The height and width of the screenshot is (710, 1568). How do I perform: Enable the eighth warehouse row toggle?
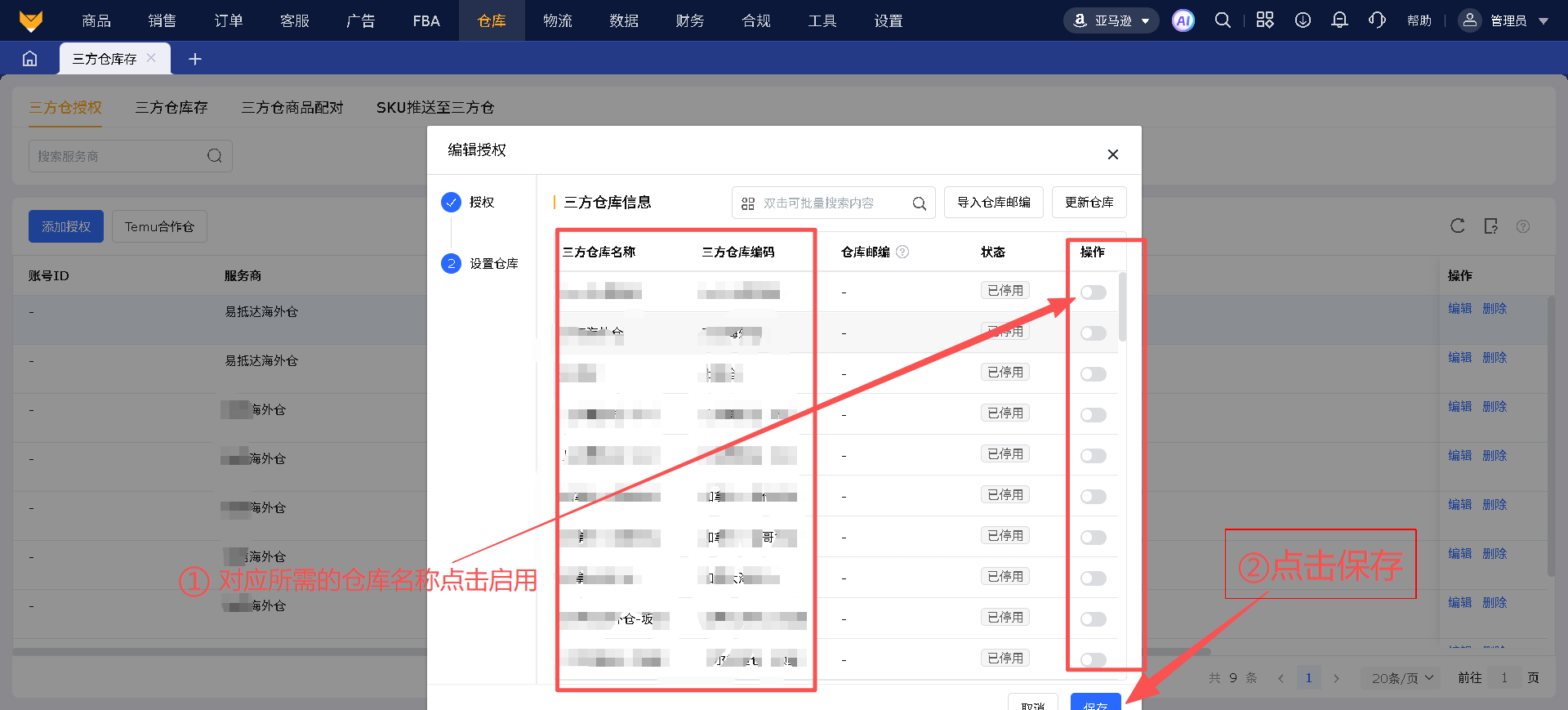pos(1093,578)
